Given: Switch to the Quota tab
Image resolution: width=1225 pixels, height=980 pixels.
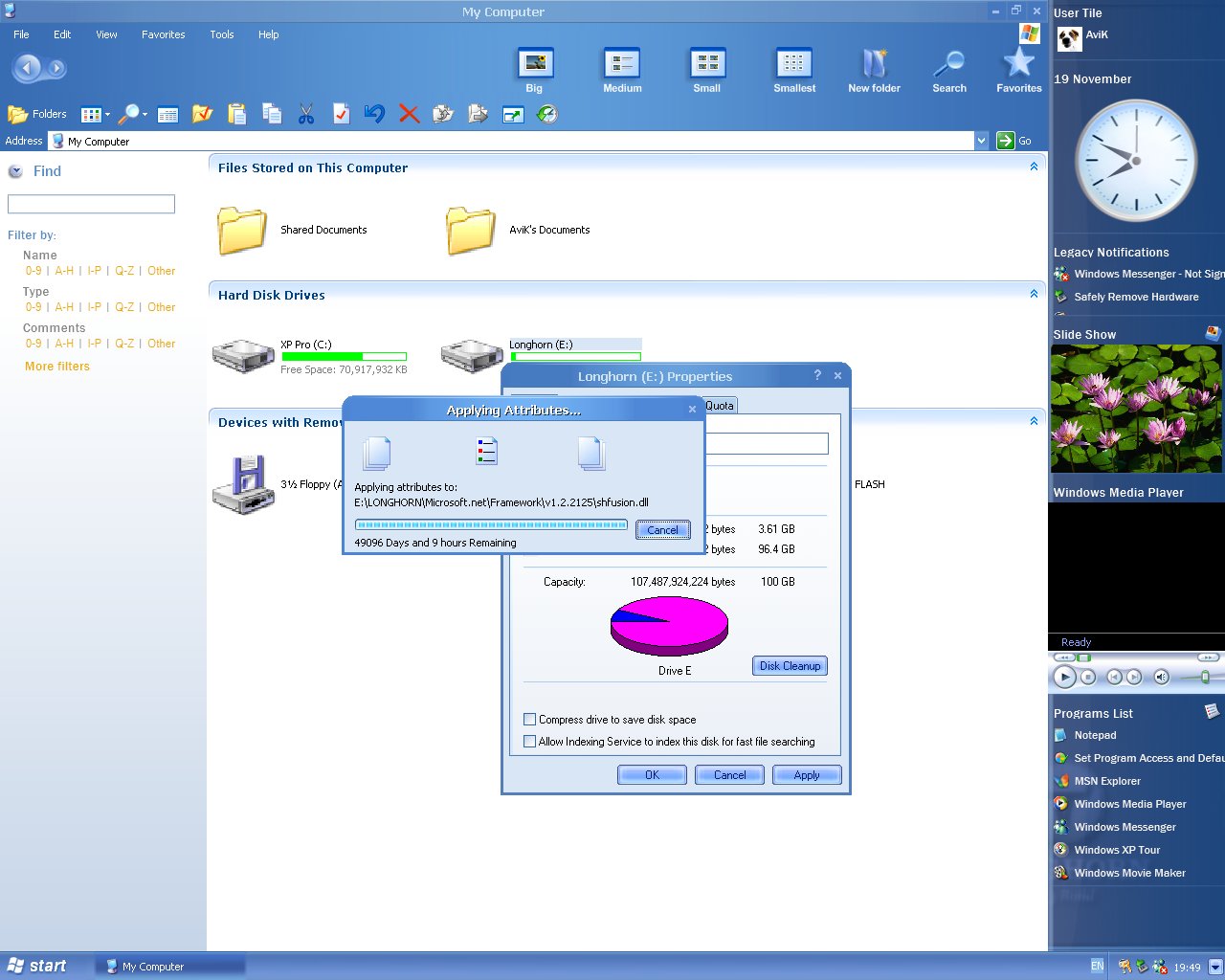Looking at the screenshot, I should [x=721, y=406].
